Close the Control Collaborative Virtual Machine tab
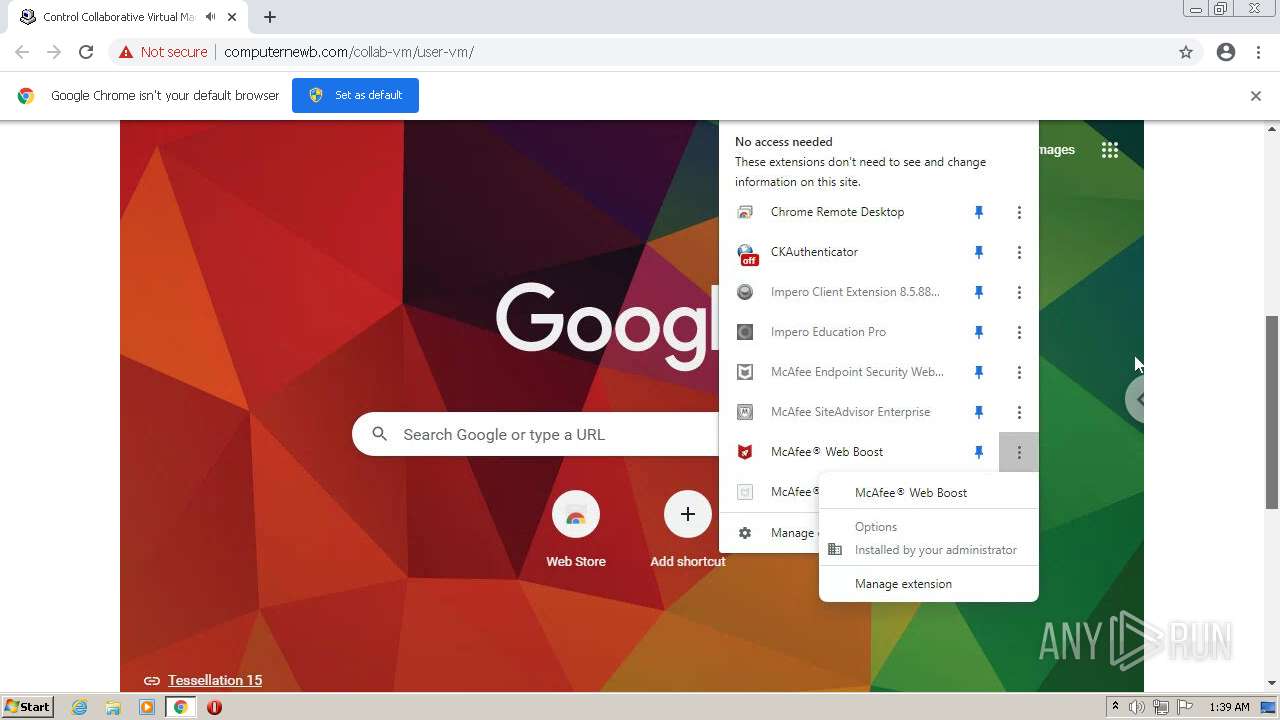1280x720 pixels. pyautogui.click(x=233, y=17)
